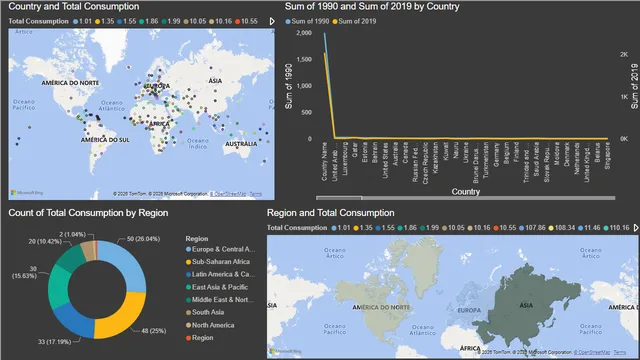This screenshot has height=360, width=640.
Task: Click the Luxembourg label on the chart x-axis
Action: [345, 159]
